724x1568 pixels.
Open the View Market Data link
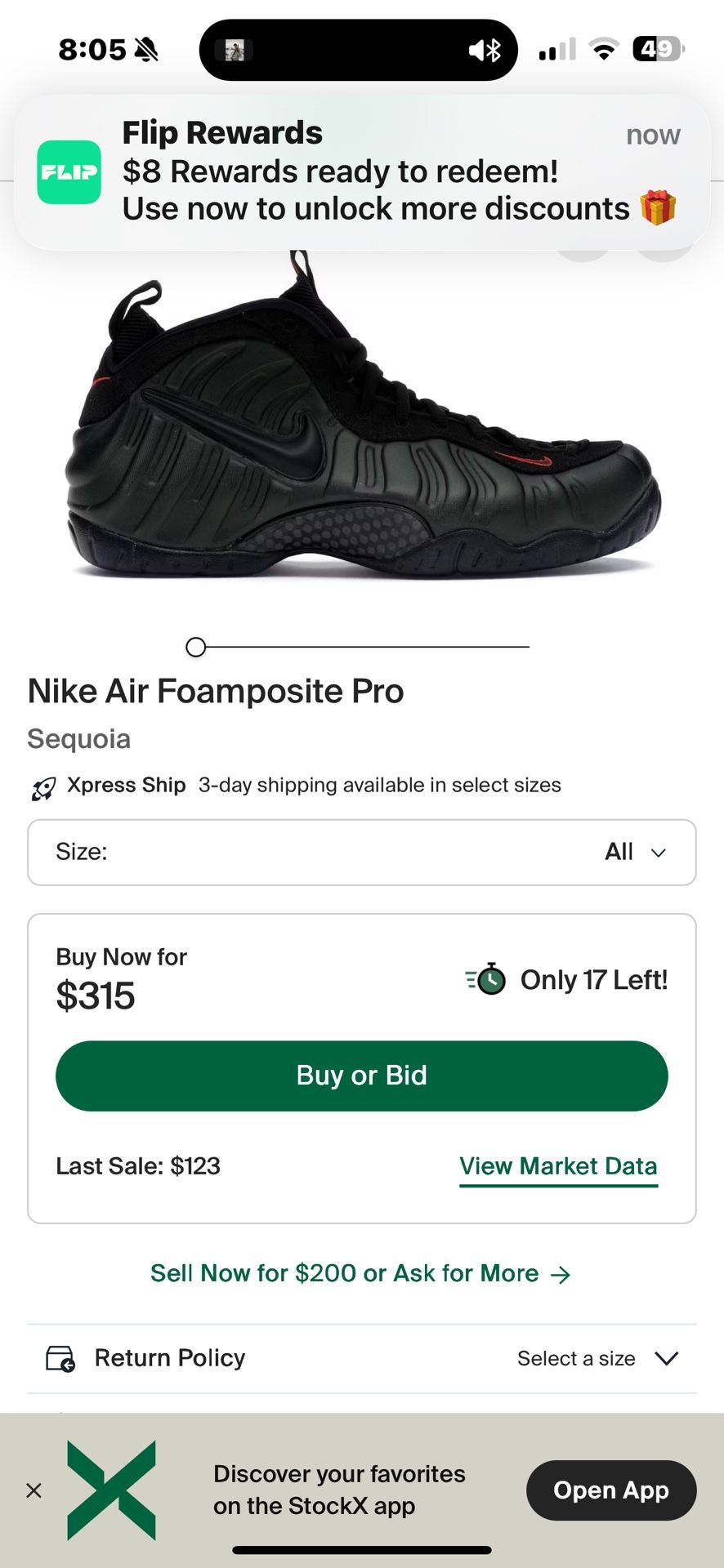click(558, 1166)
